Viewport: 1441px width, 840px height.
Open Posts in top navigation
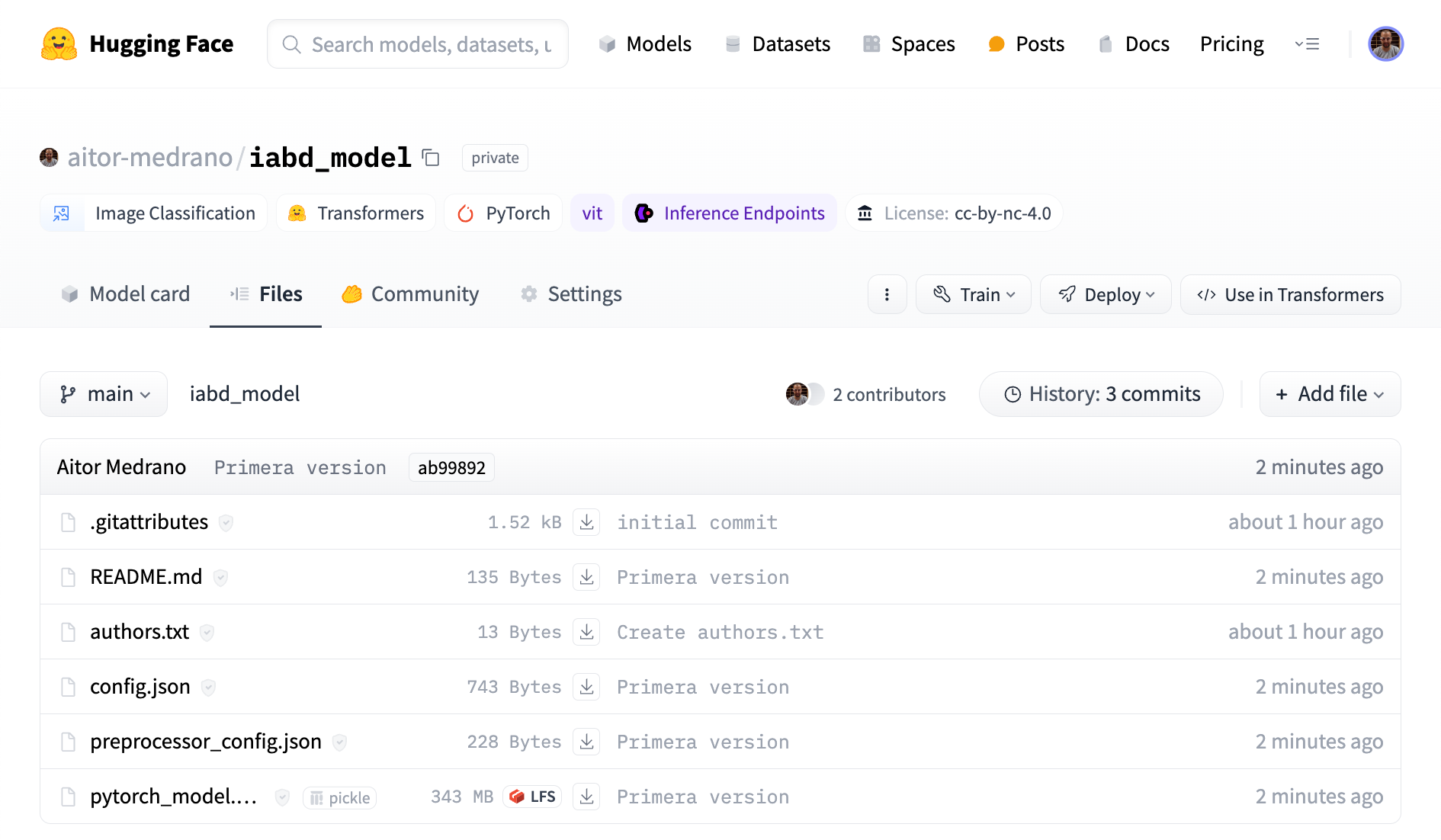click(1026, 44)
